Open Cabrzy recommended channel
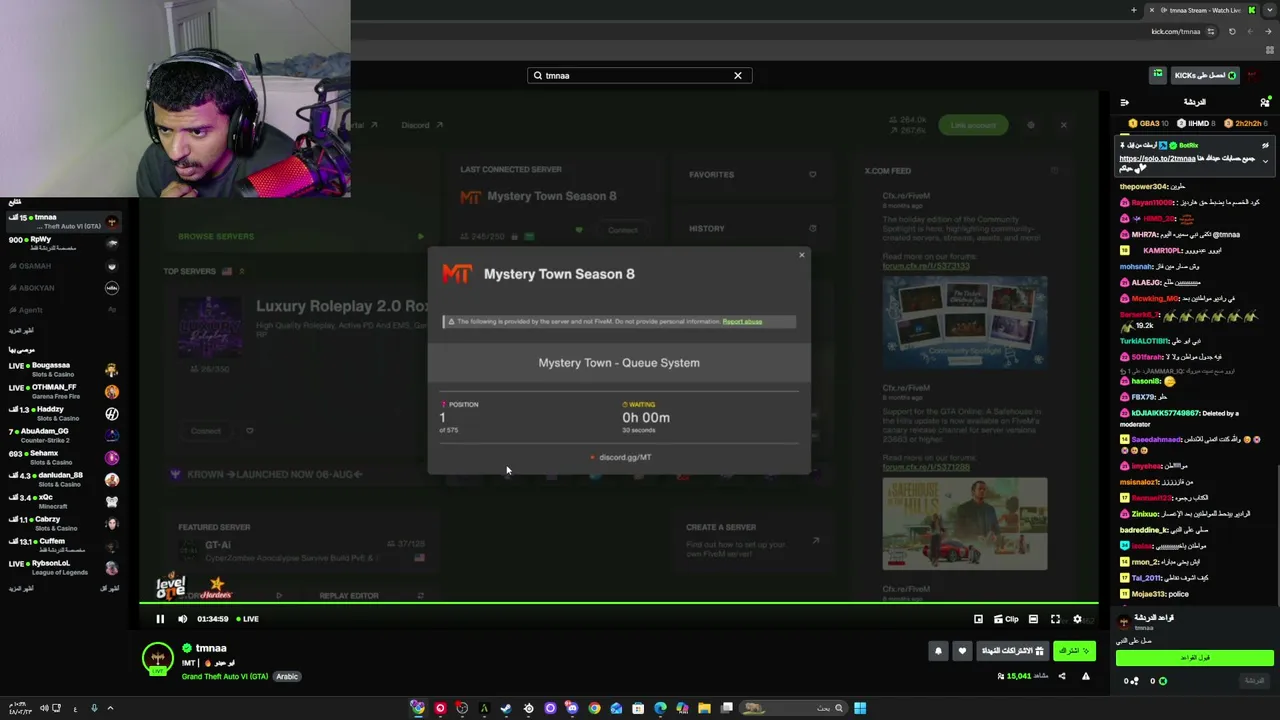Screen dimensions: 1280x720 point(62,524)
